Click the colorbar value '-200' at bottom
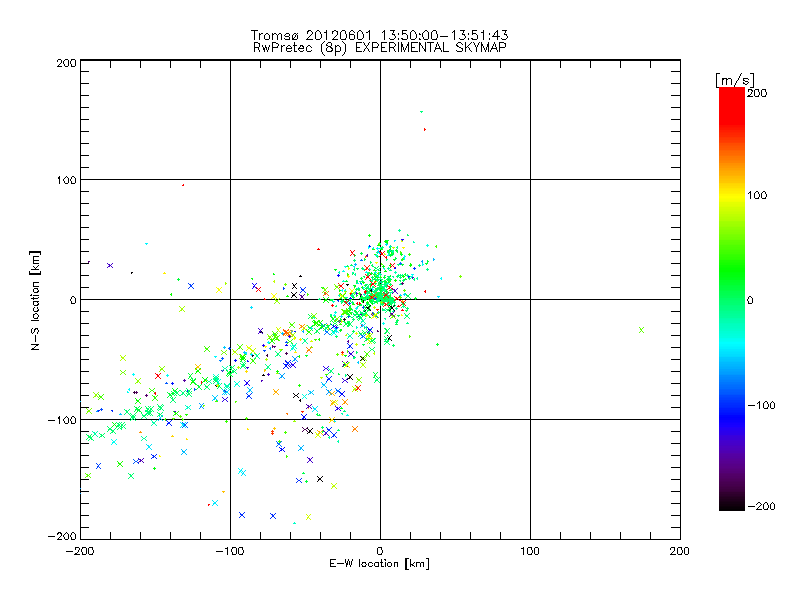This screenshot has width=800, height=600. pos(761,506)
